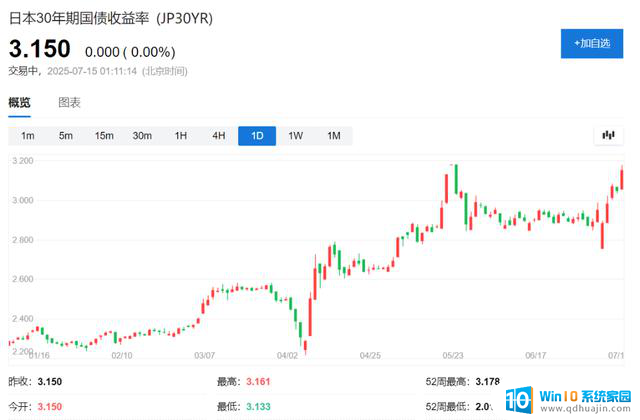Open the candlestick chart type icon
Viewport: 640px width, 420px height.
[608, 135]
